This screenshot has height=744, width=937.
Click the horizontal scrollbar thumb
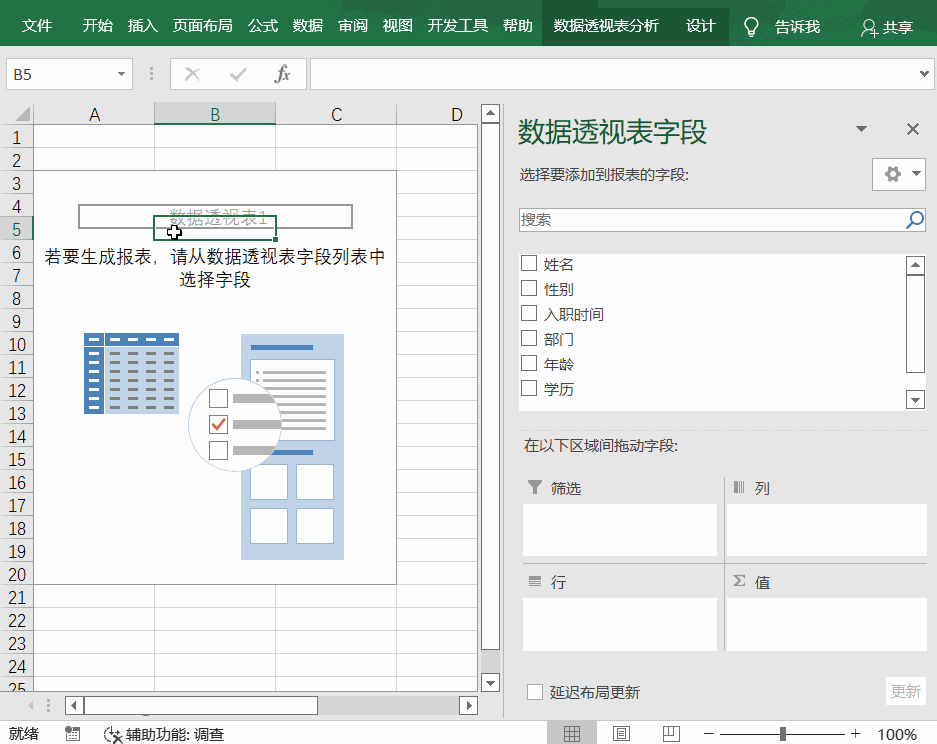pos(201,706)
